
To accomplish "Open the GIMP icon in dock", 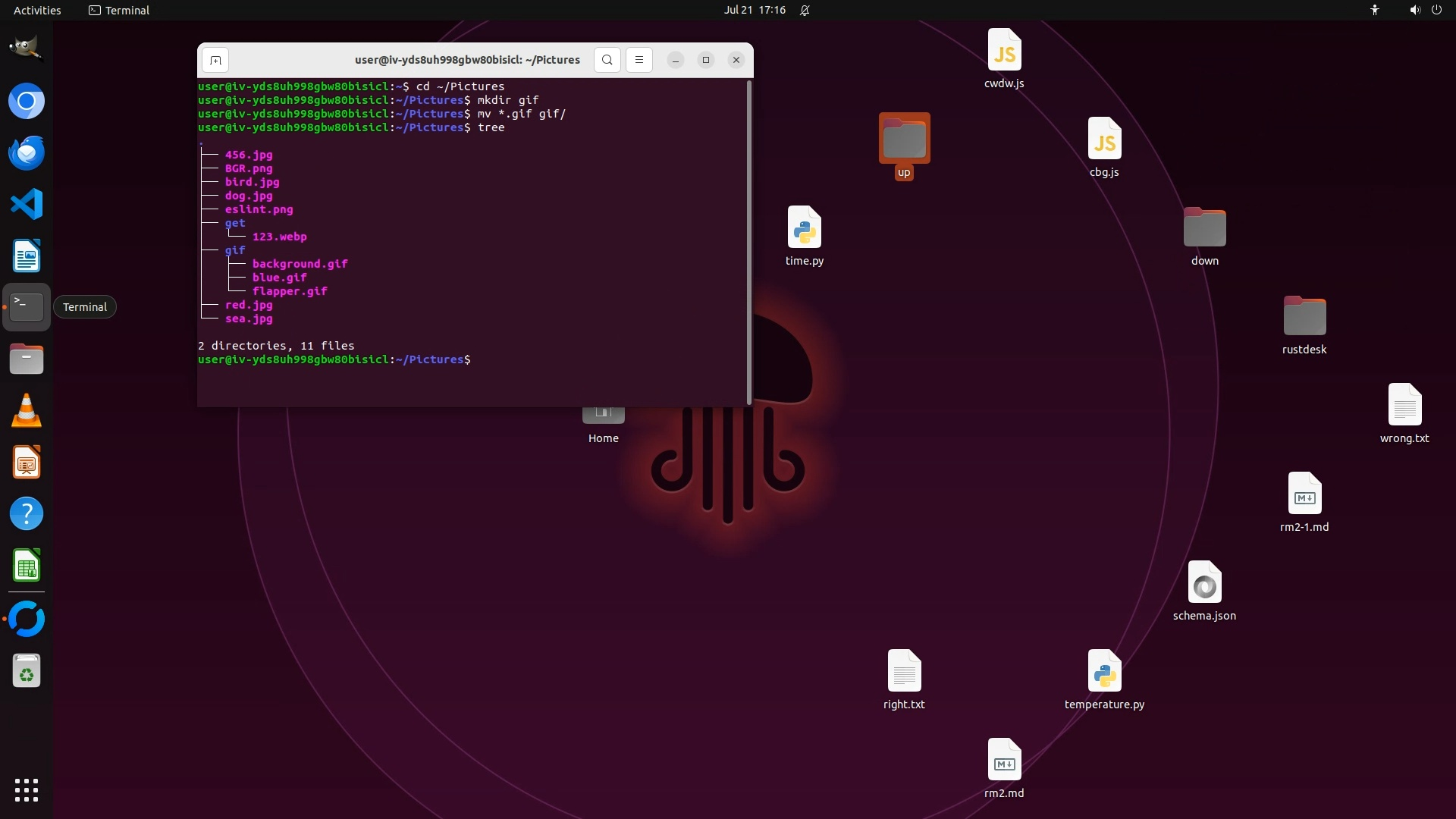I will (27, 49).
